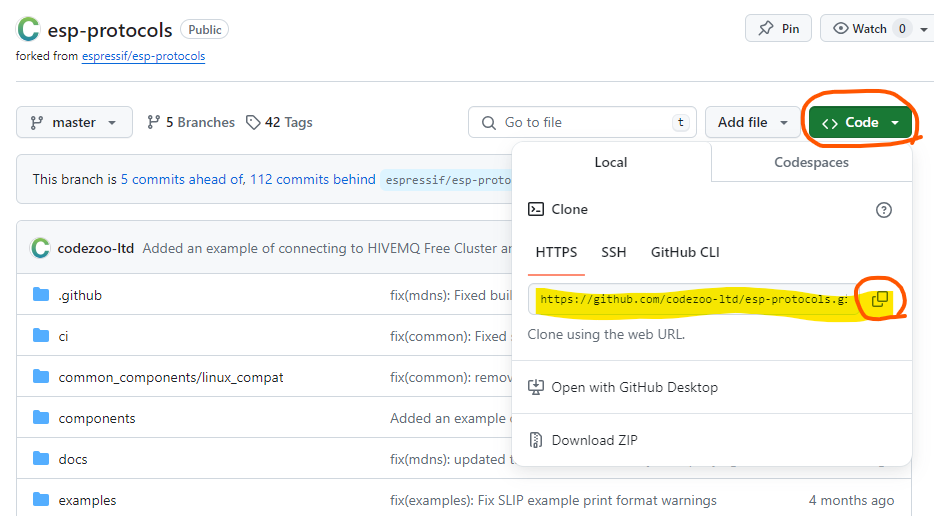Click the Pin repository button

tap(779, 29)
